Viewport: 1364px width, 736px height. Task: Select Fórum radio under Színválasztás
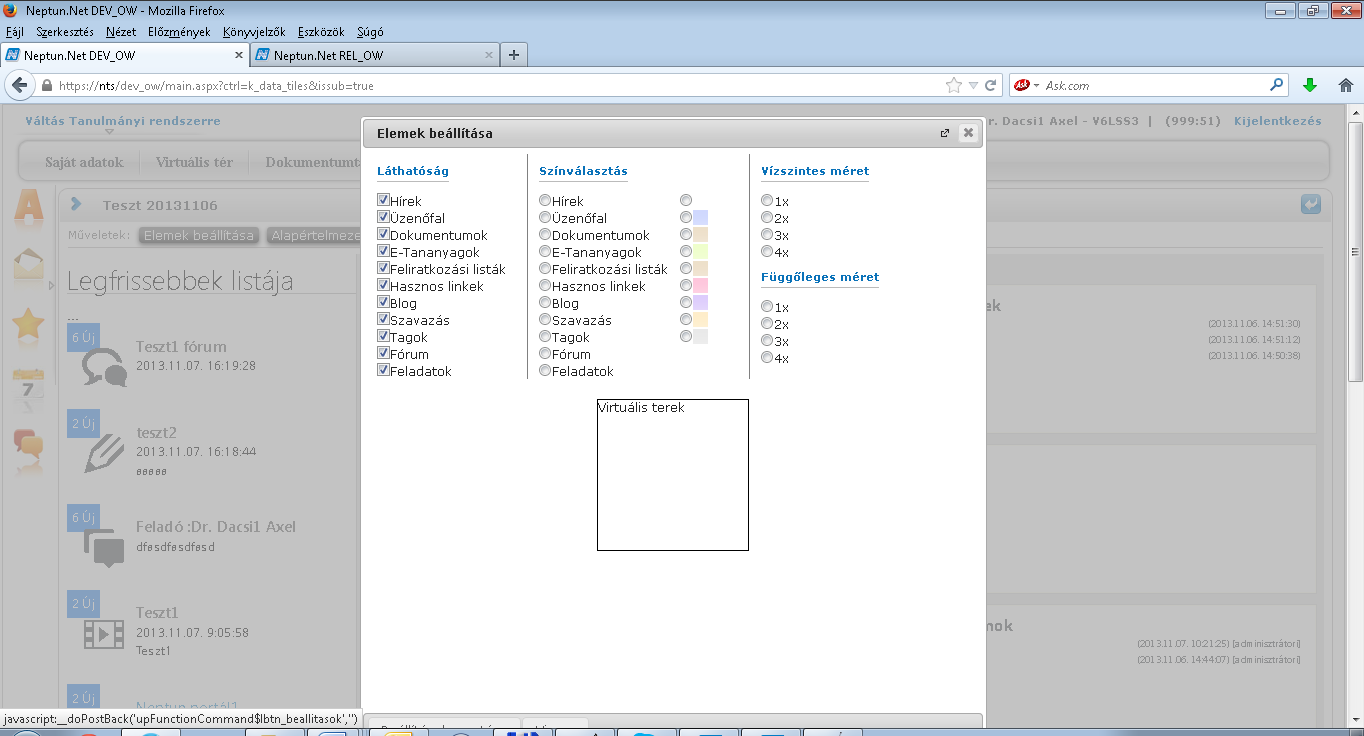pos(545,354)
